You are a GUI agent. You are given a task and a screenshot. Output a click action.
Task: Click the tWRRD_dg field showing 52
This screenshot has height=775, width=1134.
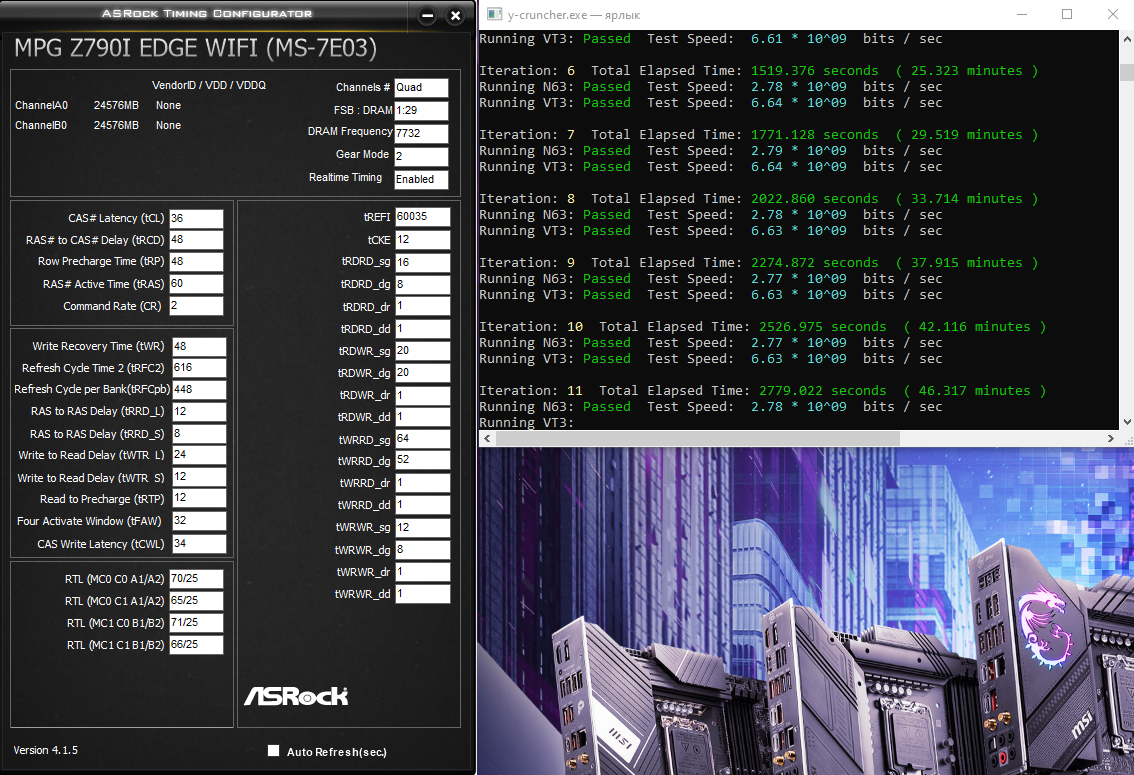(x=422, y=460)
